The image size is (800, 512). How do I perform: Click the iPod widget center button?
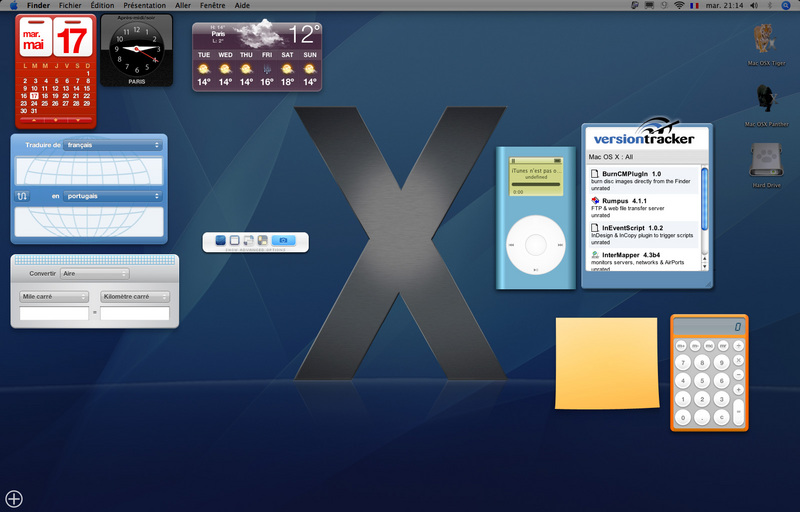tap(536, 245)
